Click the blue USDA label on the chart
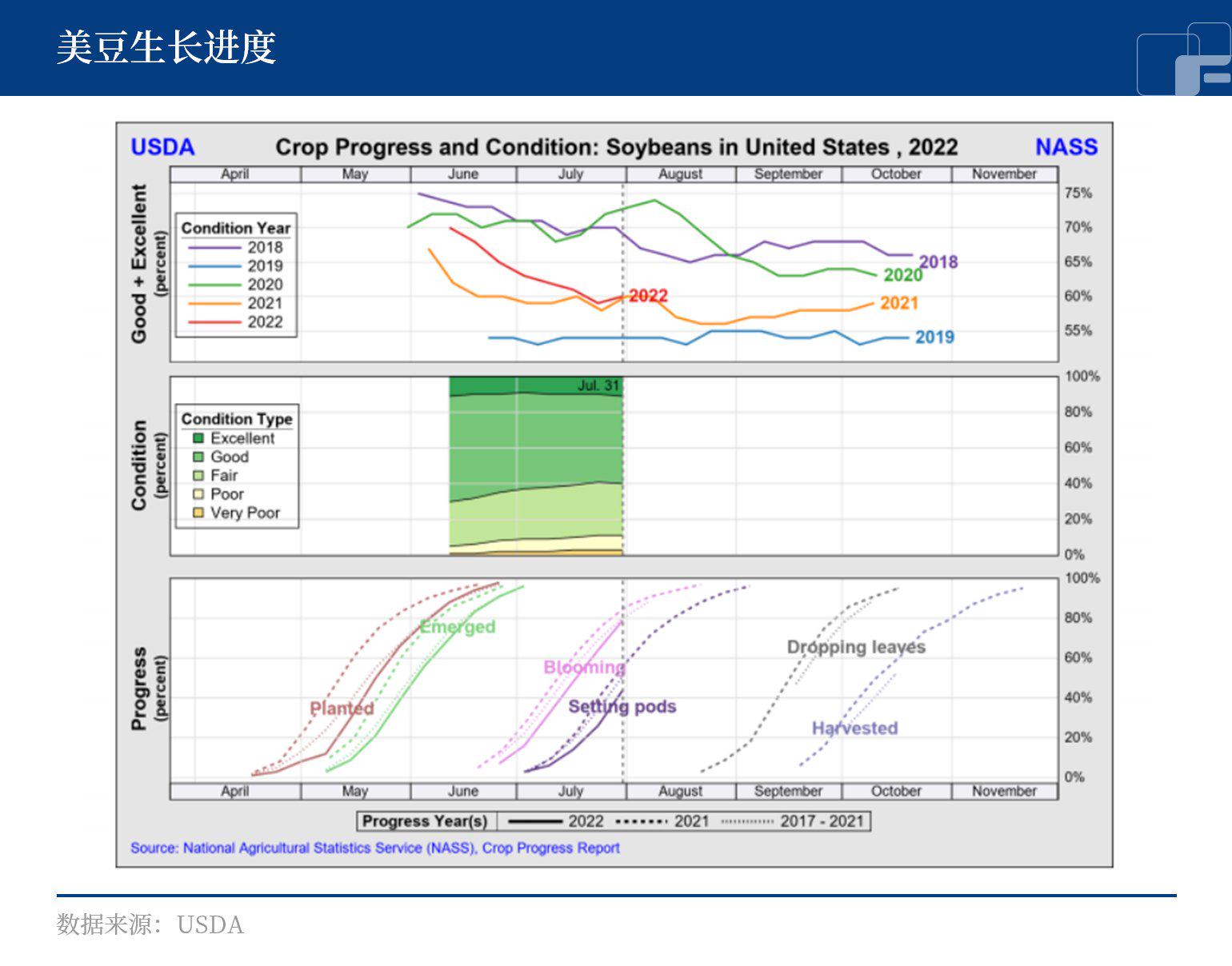 162,147
